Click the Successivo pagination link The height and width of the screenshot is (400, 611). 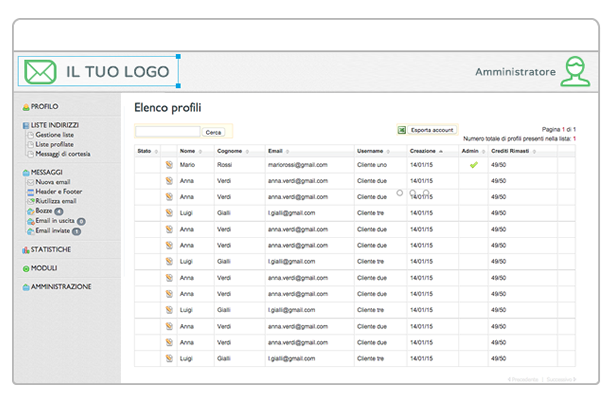pos(561,379)
